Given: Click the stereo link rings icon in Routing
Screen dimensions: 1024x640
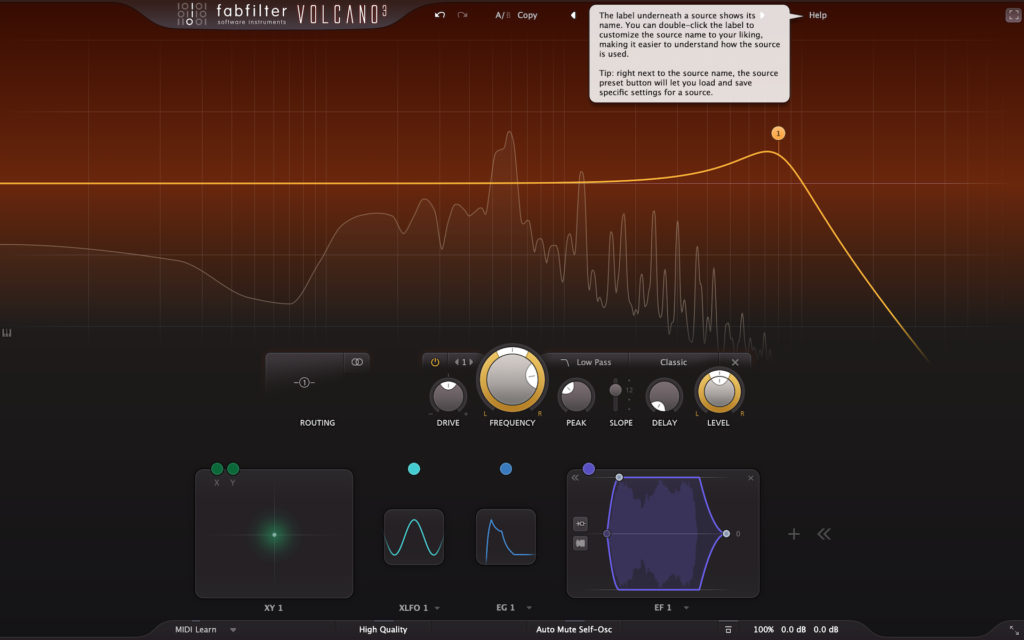Looking at the screenshot, I should [x=357, y=362].
